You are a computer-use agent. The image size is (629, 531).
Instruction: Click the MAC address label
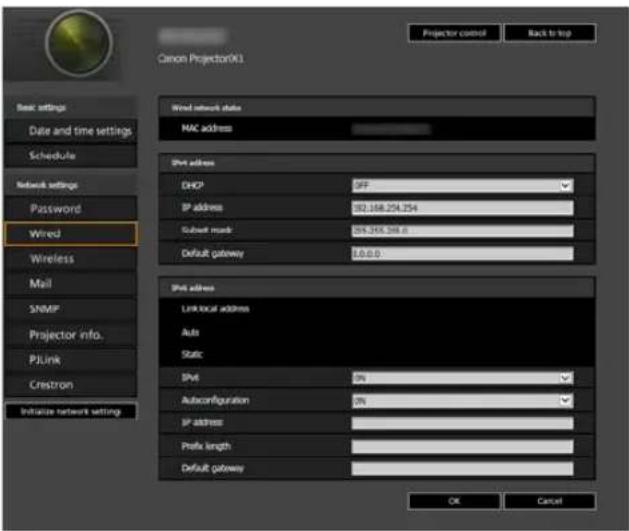(207, 128)
